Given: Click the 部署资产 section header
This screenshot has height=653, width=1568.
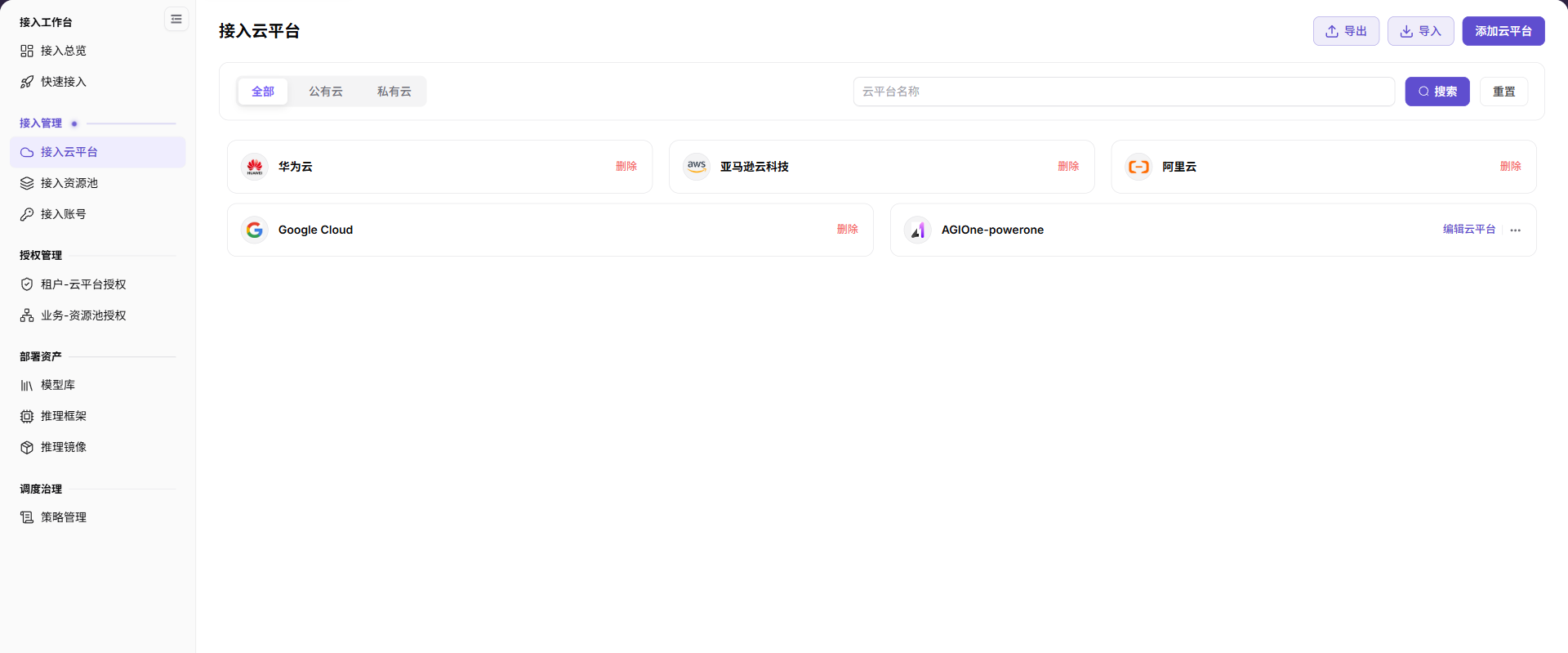Looking at the screenshot, I should tap(41, 356).
